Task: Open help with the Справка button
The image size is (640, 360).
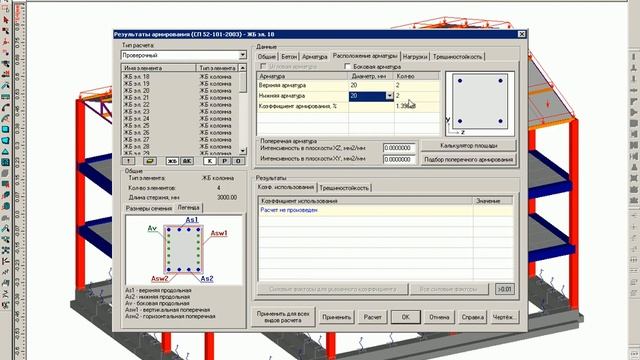Action: (x=473, y=317)
